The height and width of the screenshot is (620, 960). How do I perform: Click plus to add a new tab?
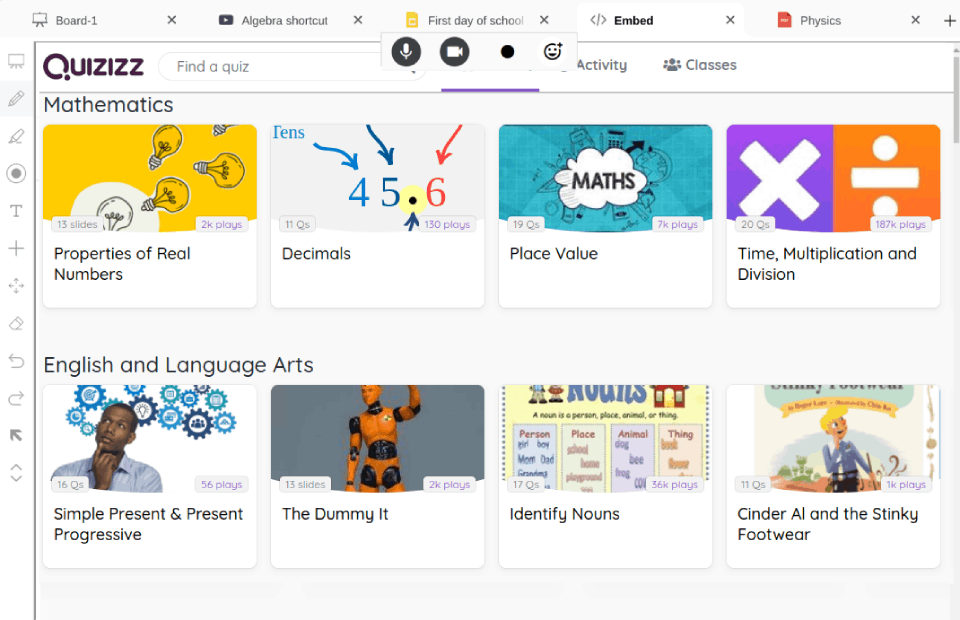949,20
